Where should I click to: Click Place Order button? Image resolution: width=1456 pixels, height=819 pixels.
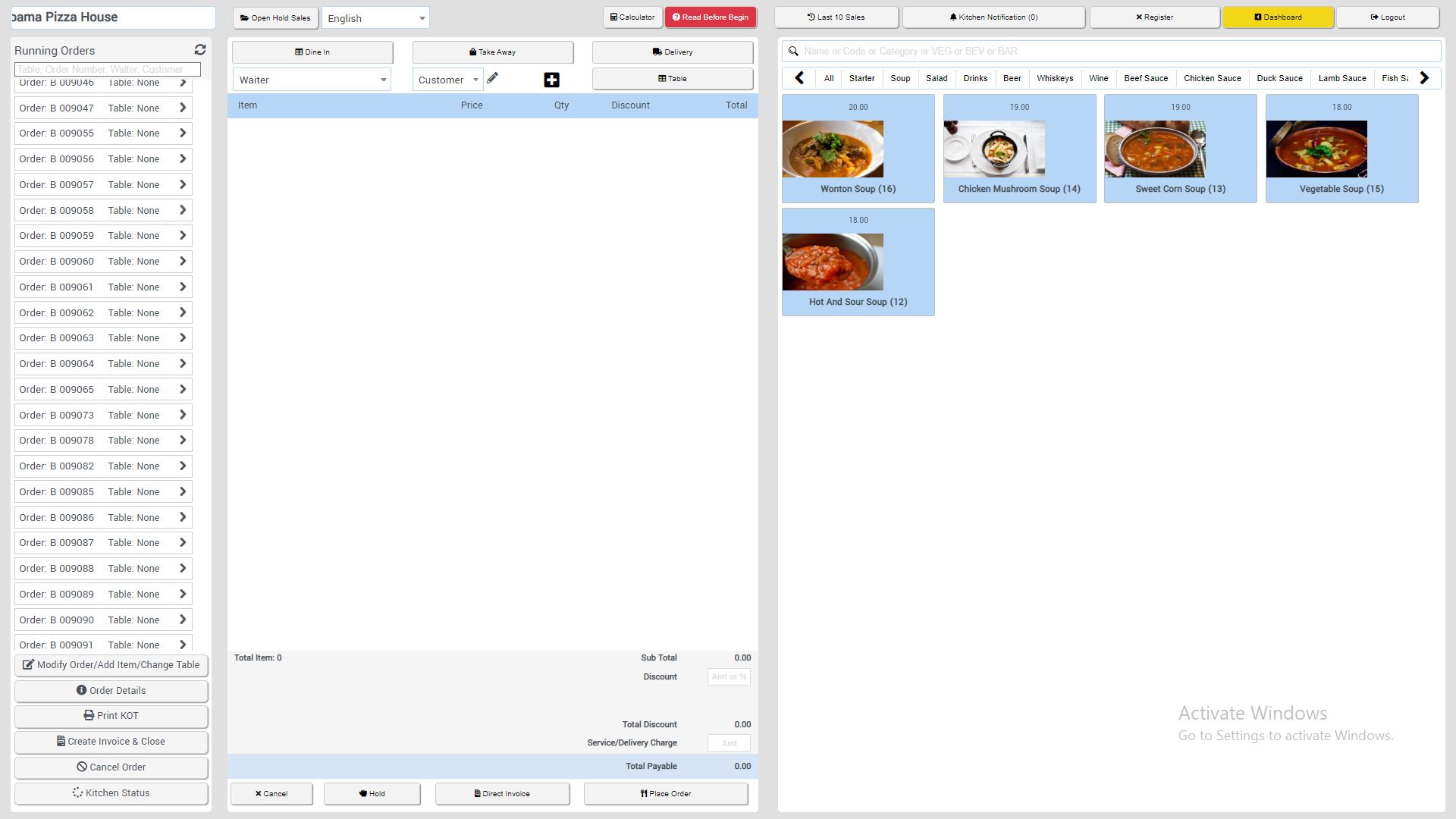click(665, 793)
